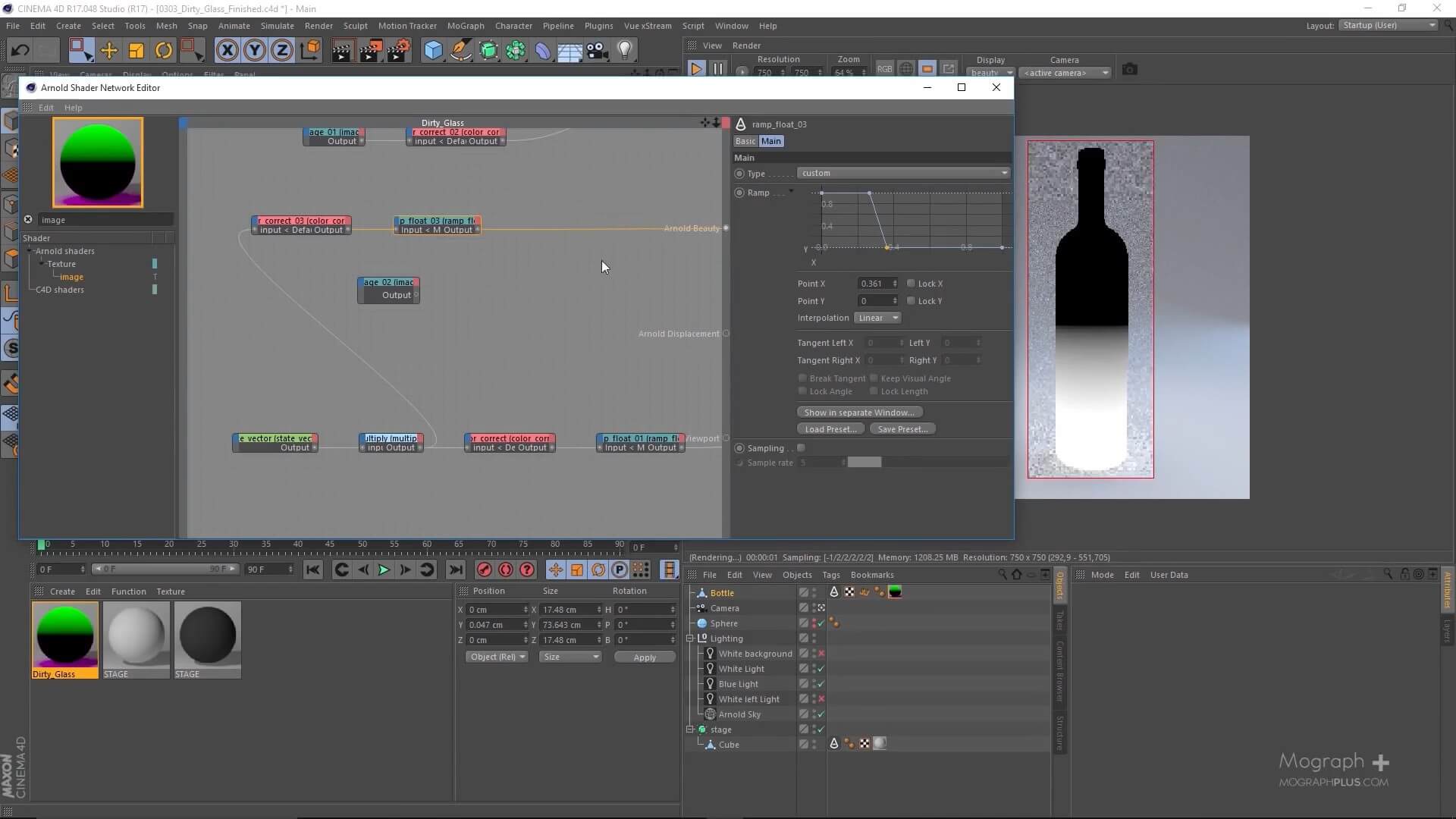This screenshot has width=1456, height=819.
Task: Switch to the Basic tab
Action: click(x=745, y=141)
